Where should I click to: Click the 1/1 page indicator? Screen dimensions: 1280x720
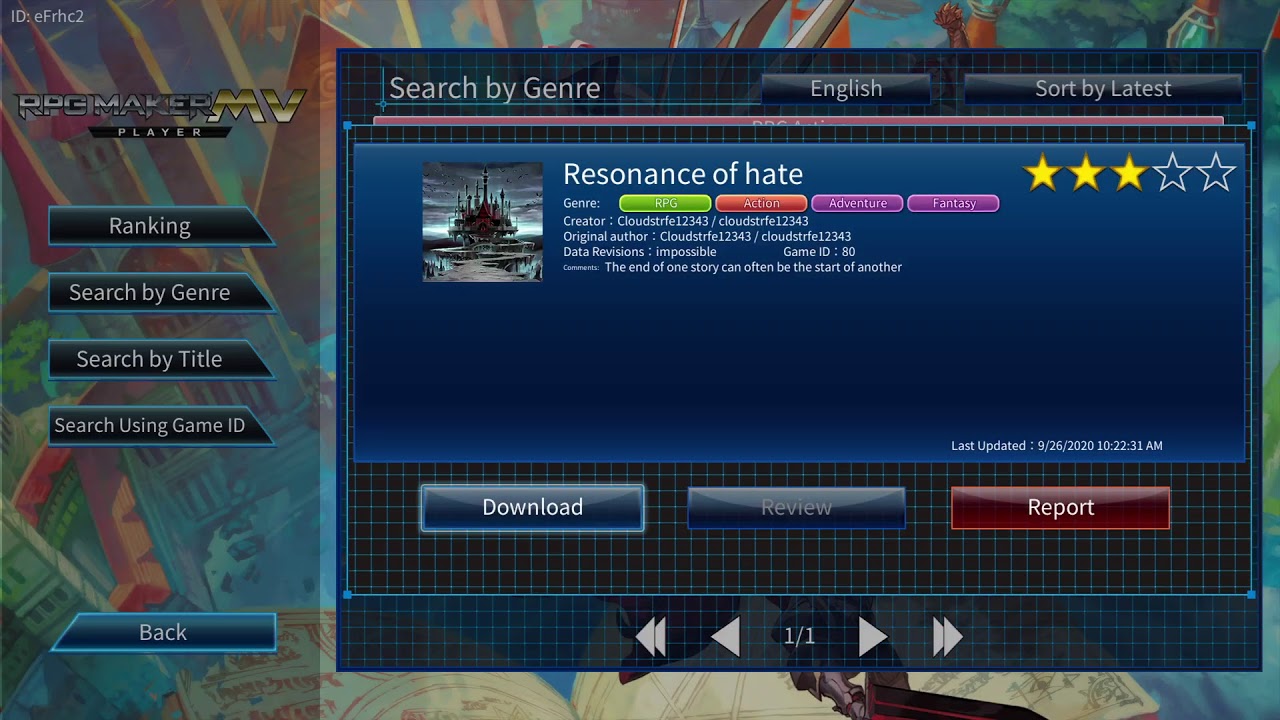click(799, 636)
